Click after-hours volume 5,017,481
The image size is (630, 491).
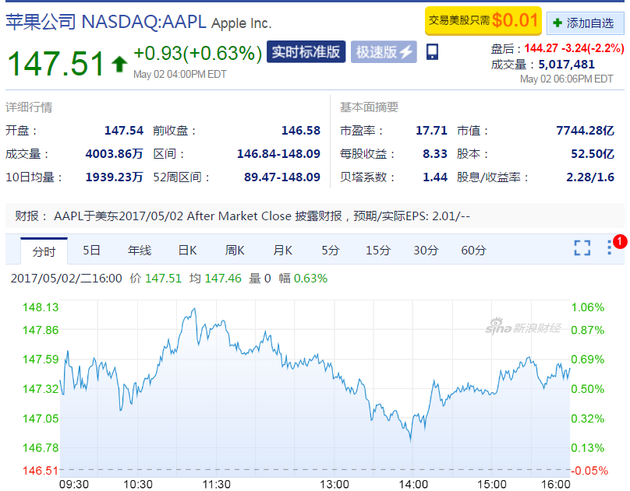[x=567, y=64]
